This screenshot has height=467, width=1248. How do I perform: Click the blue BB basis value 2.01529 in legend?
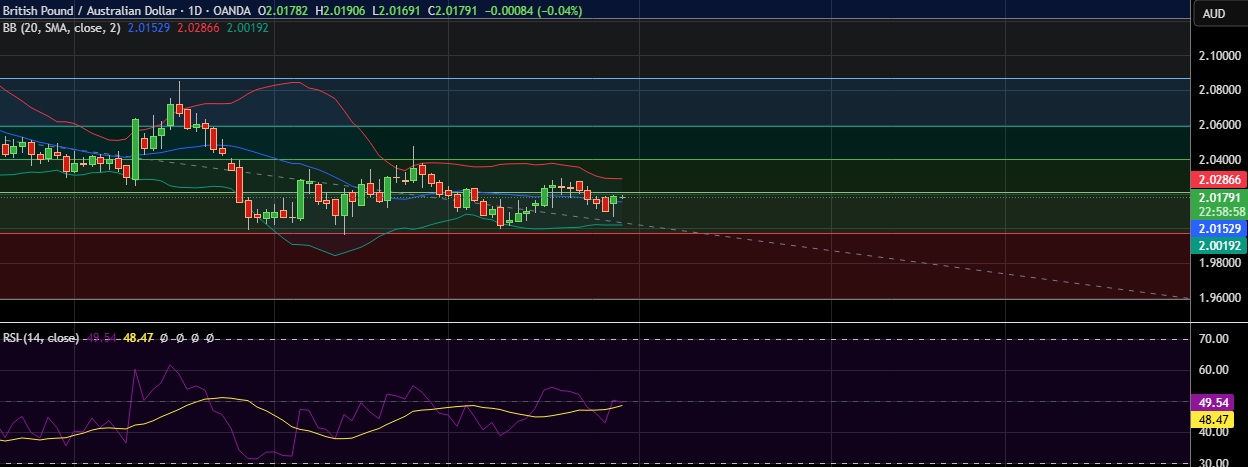[148, 28]
